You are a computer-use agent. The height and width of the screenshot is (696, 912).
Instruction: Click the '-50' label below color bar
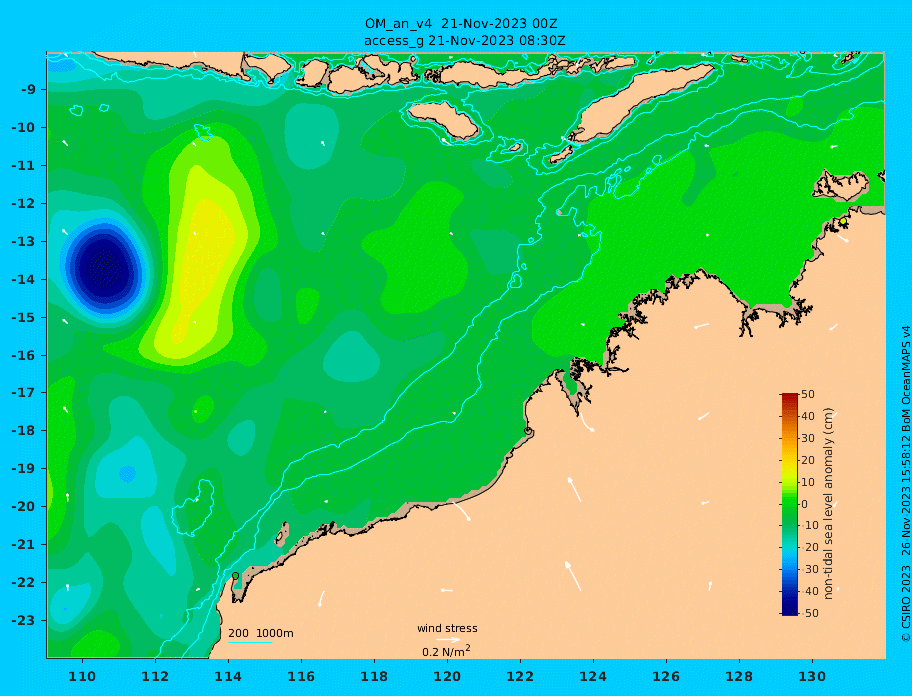pos(809,613)
